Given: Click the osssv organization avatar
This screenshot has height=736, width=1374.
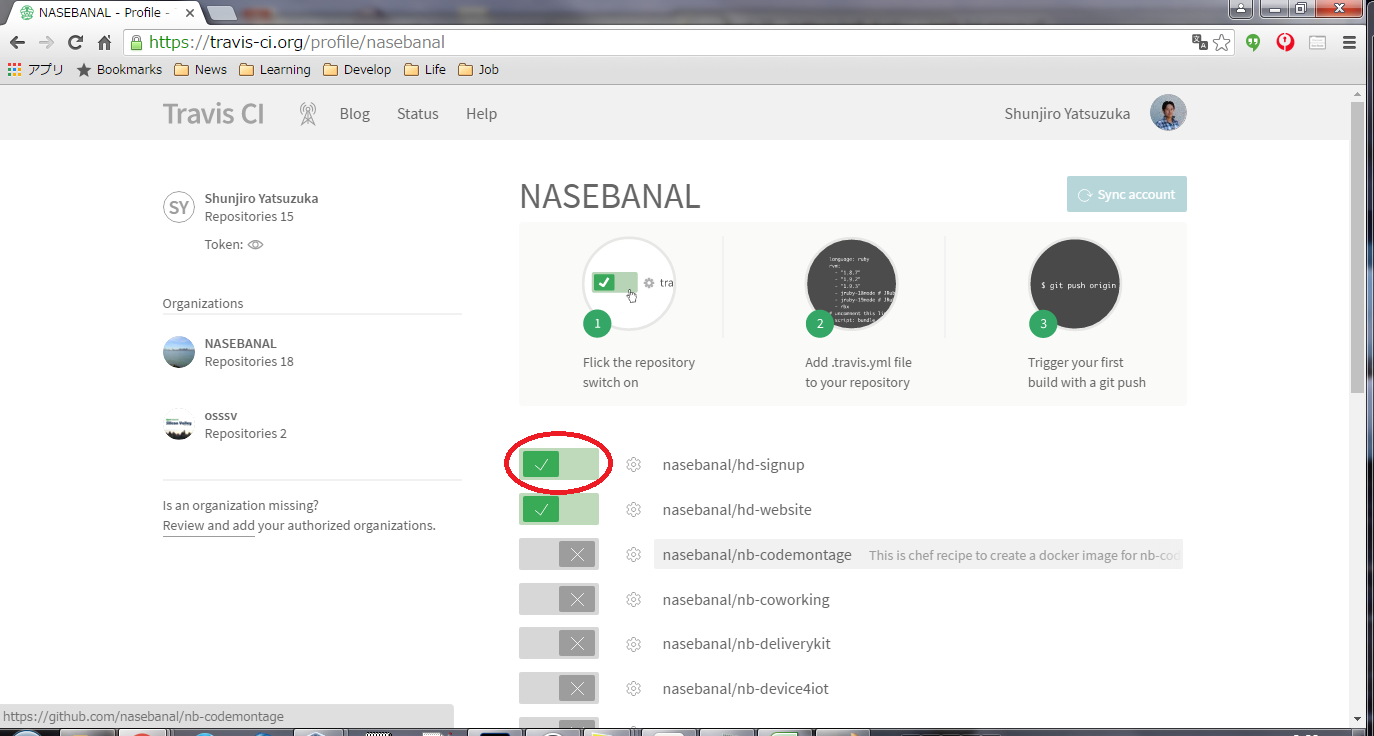Looking at the screenshot, I should click(x=179, y=424).
